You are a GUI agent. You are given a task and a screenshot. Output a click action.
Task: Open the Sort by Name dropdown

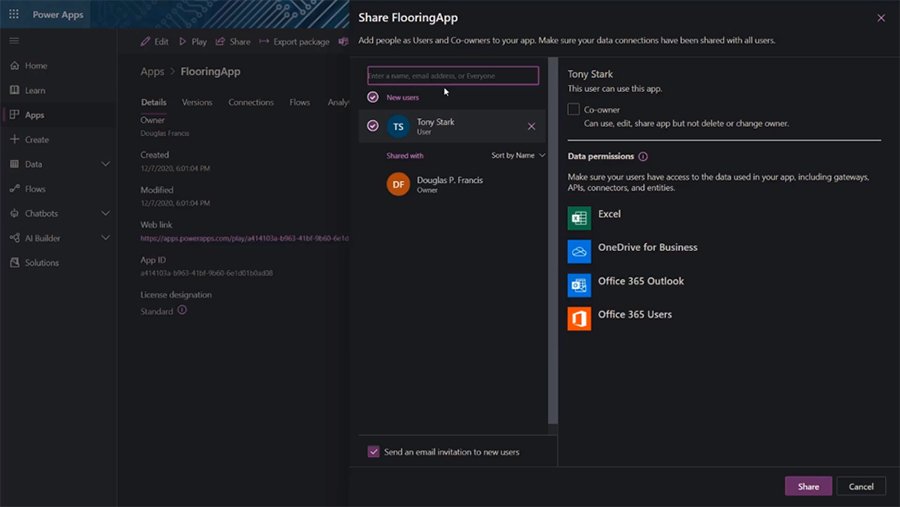tap(518, 156)
